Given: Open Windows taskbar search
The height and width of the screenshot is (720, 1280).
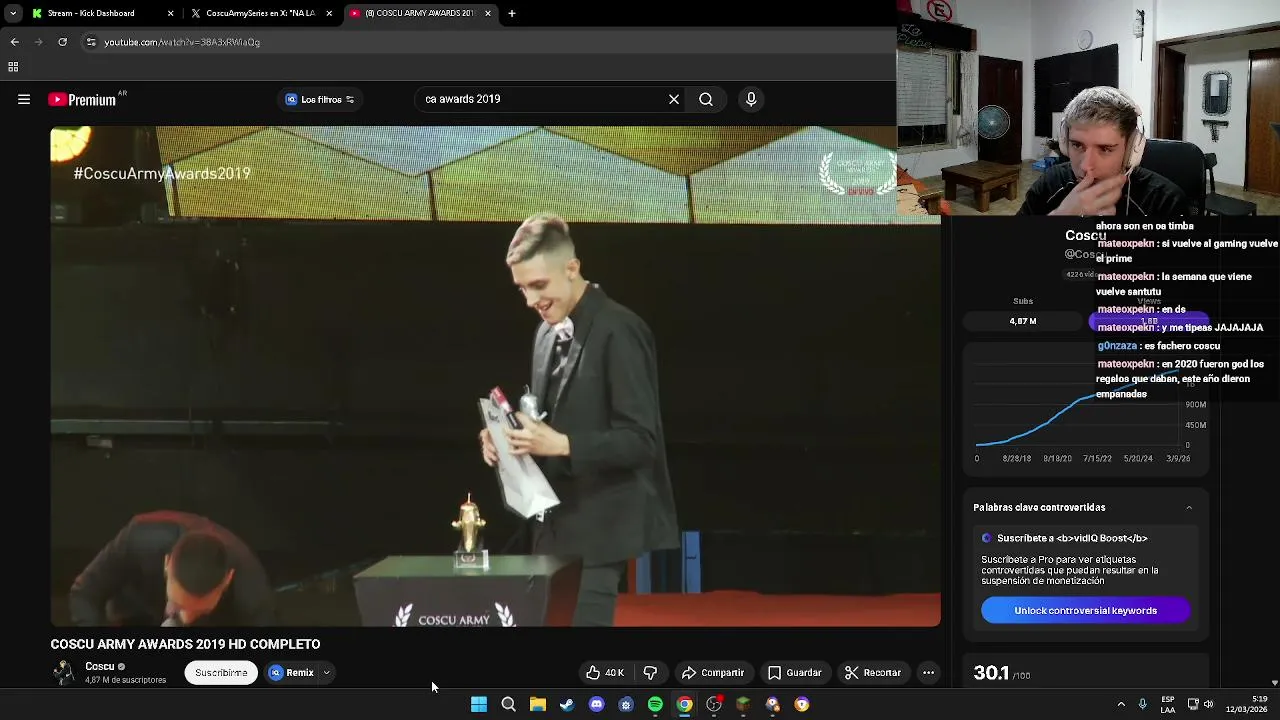Looking at the screenshot, I should click(x=508, y=705).
